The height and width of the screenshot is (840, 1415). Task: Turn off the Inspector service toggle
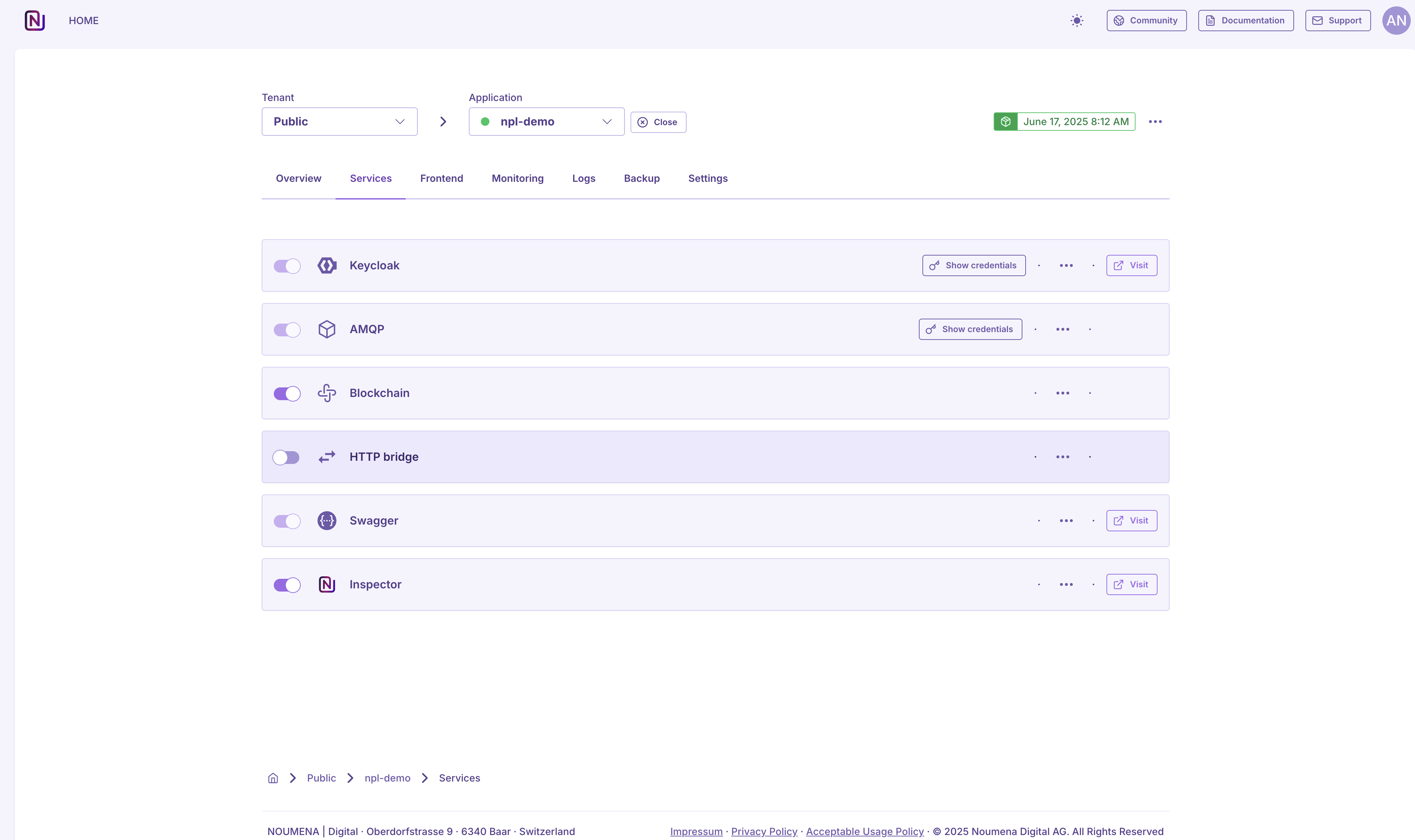tap(287, 585)
